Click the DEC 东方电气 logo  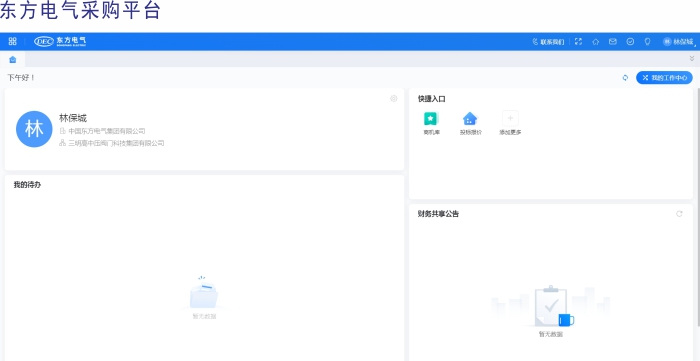click(60, 41)
